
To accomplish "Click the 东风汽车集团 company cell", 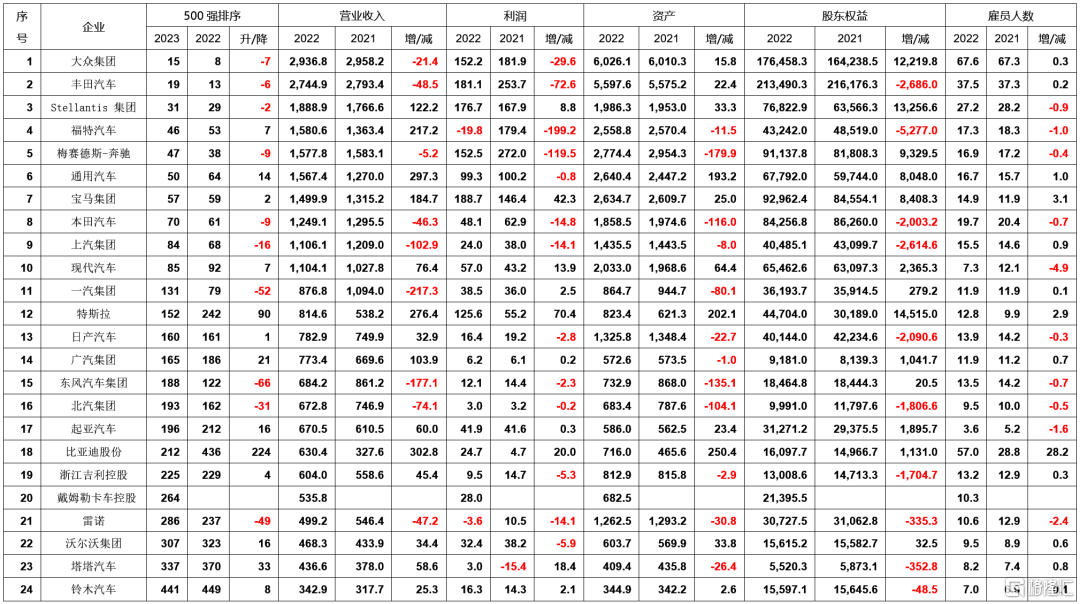I will (94, 383).
